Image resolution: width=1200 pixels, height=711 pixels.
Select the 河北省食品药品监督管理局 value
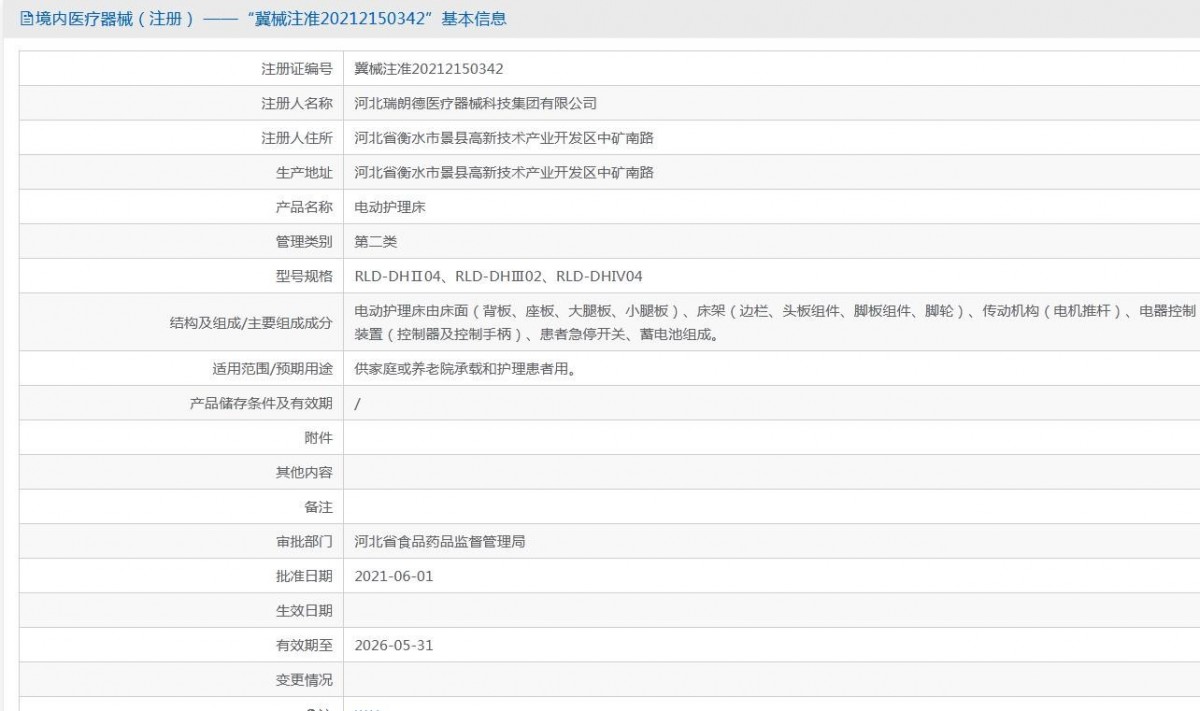[x=440, y=542]
